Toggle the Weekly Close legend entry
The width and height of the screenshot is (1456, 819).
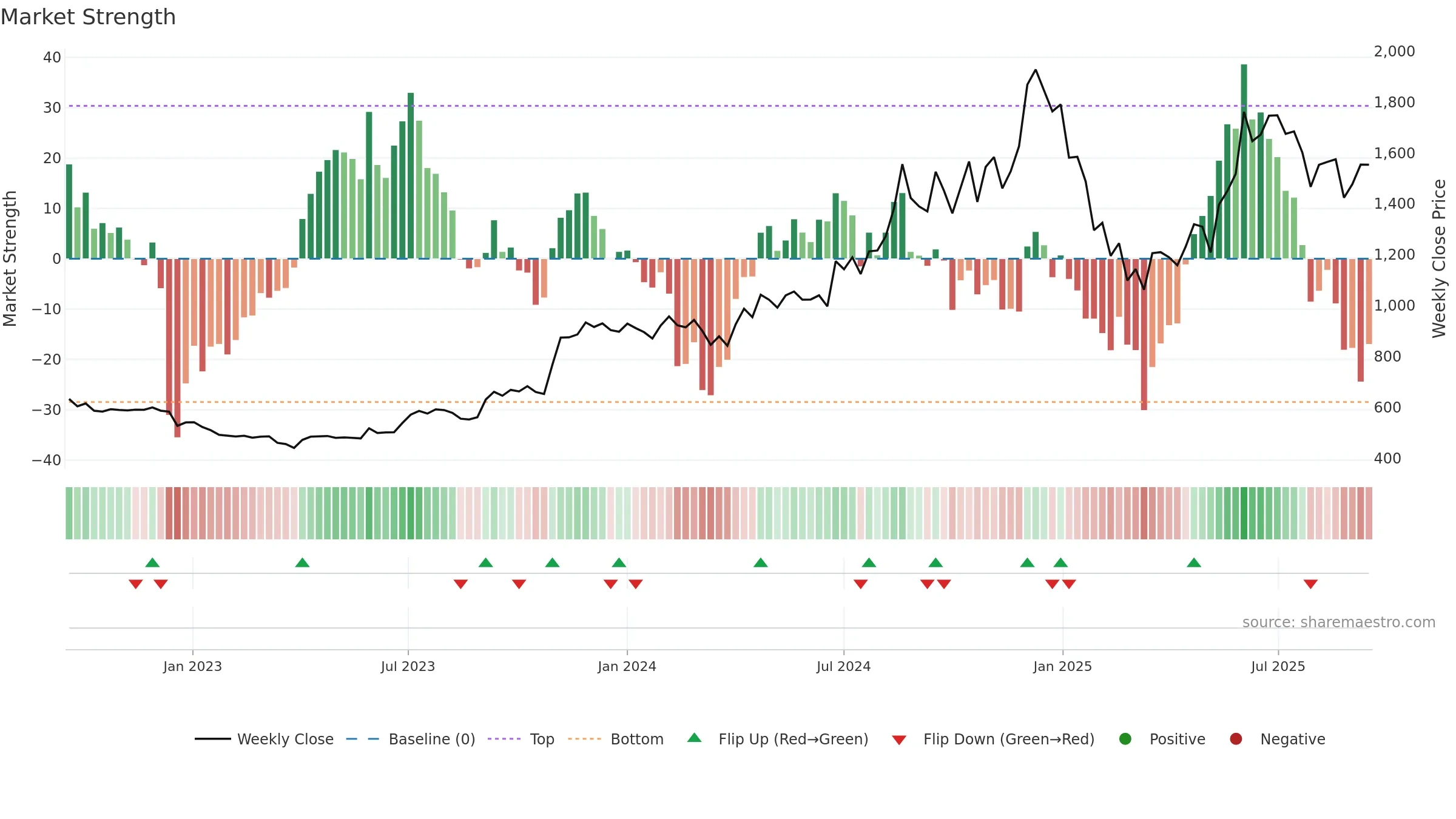click(x=265, y=739)
